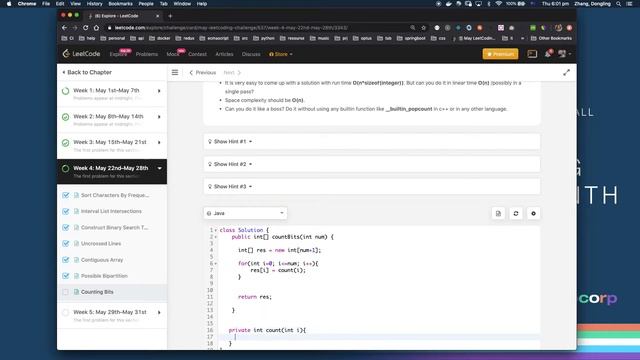This screenshot has width=640, height=360.
Task: Toggle checkbox for Uncrossed Lines
Action: click(66, 244)
